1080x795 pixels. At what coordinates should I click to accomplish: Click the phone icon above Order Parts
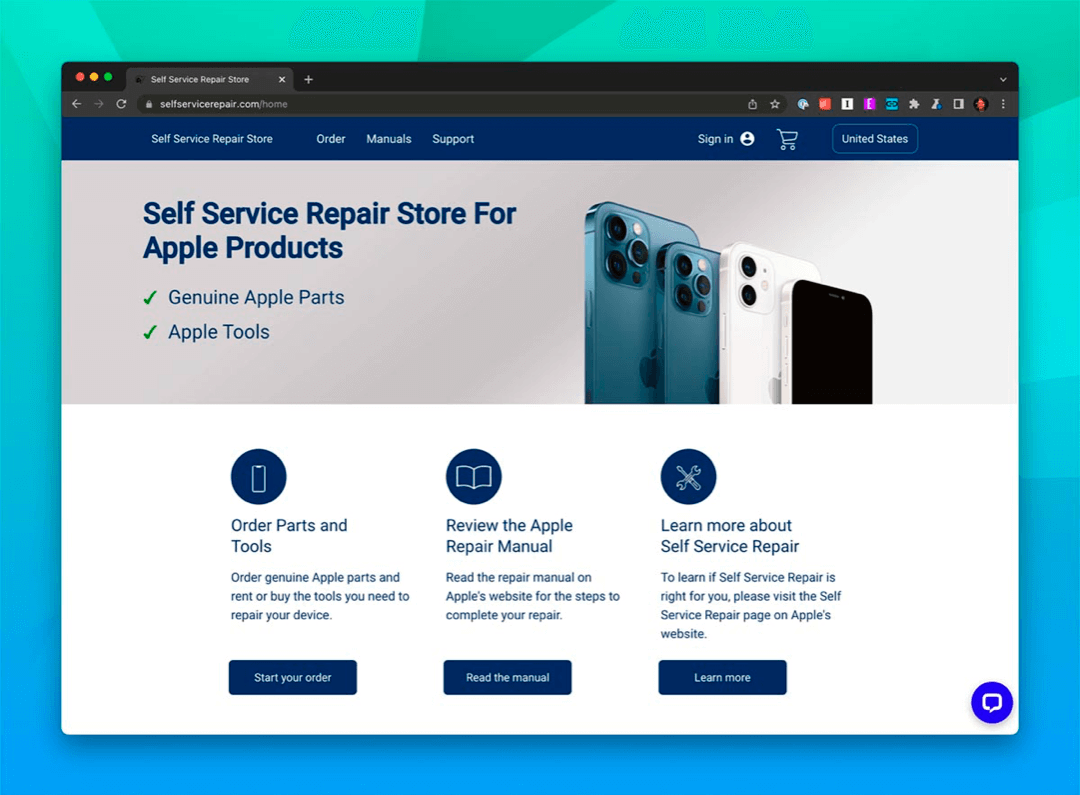click(x=258, y=477)
